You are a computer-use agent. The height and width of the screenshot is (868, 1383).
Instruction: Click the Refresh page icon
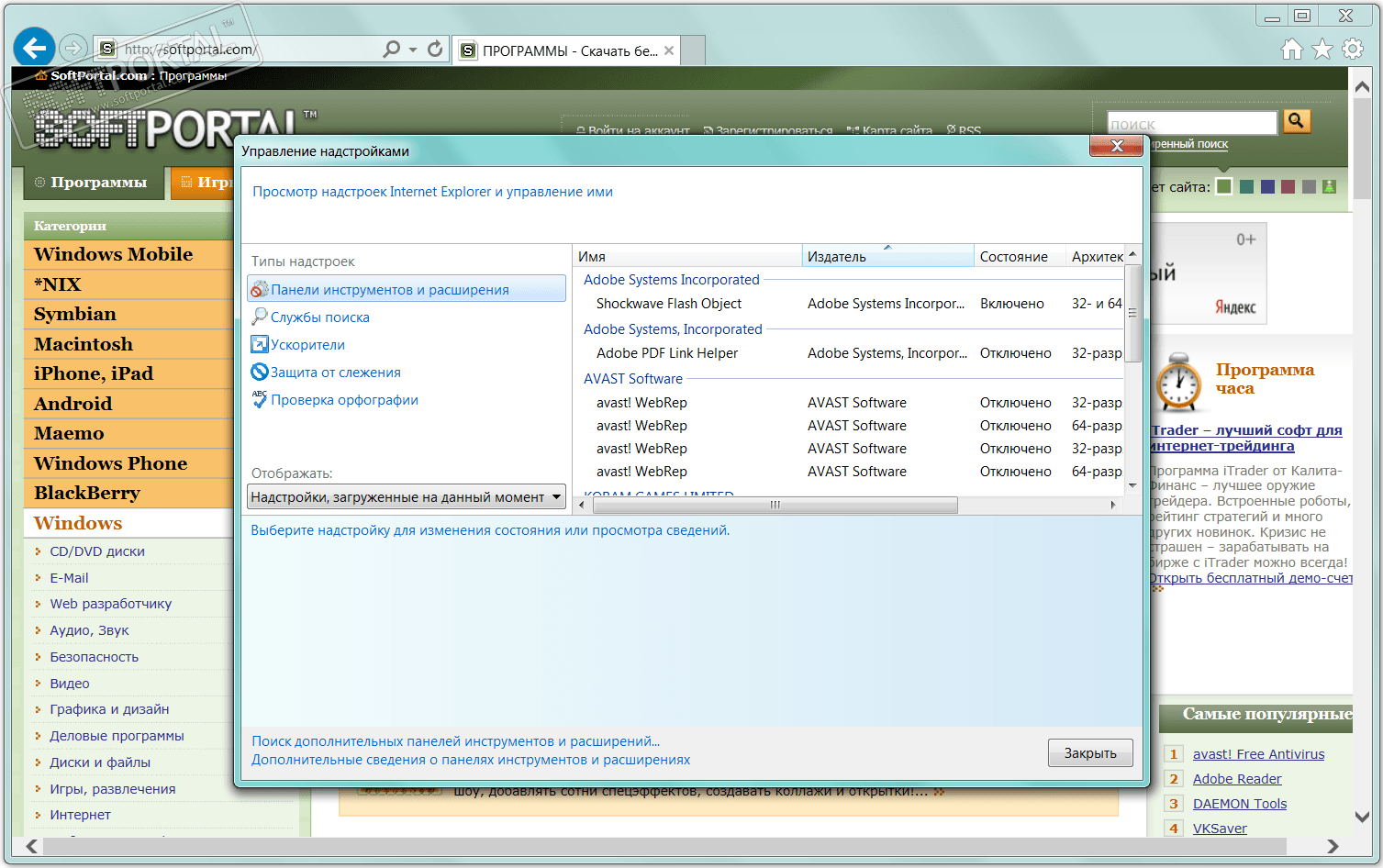point(435,49)
